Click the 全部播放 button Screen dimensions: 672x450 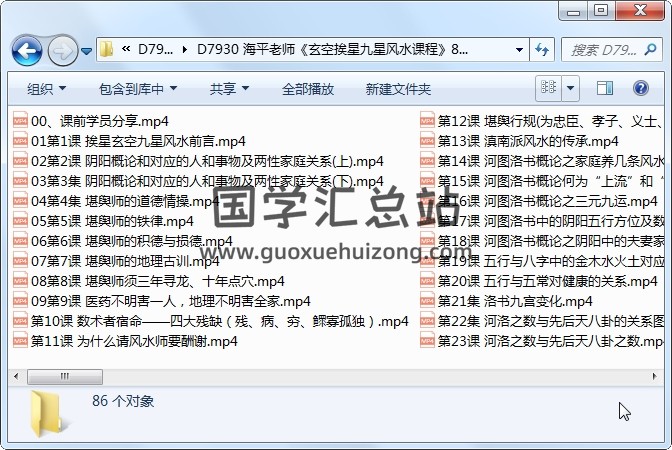tap(308, 89)
